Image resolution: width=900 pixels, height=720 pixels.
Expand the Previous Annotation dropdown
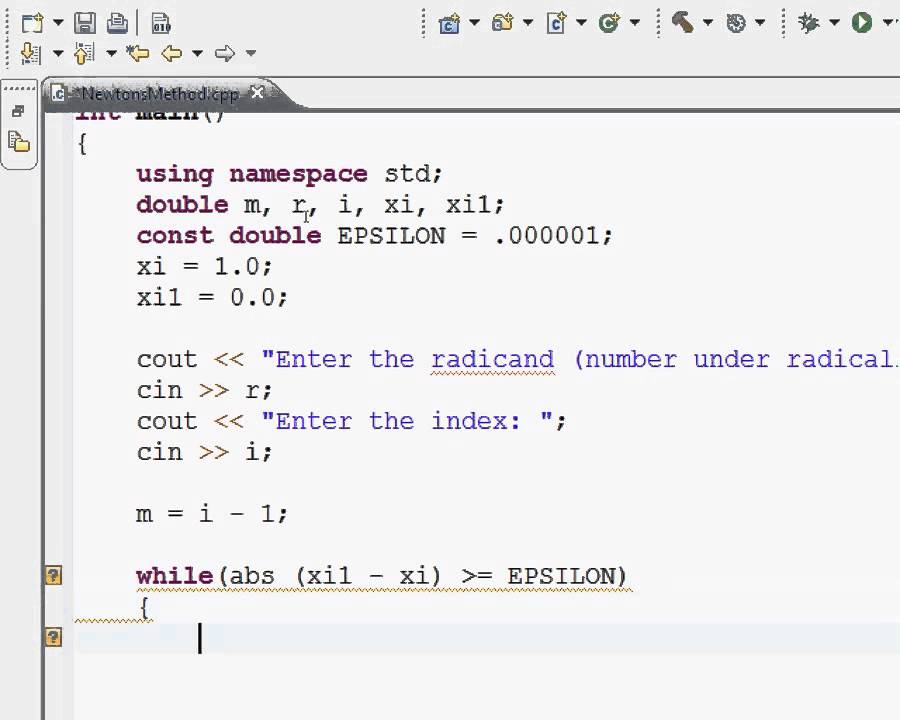[x=111, y=53]
